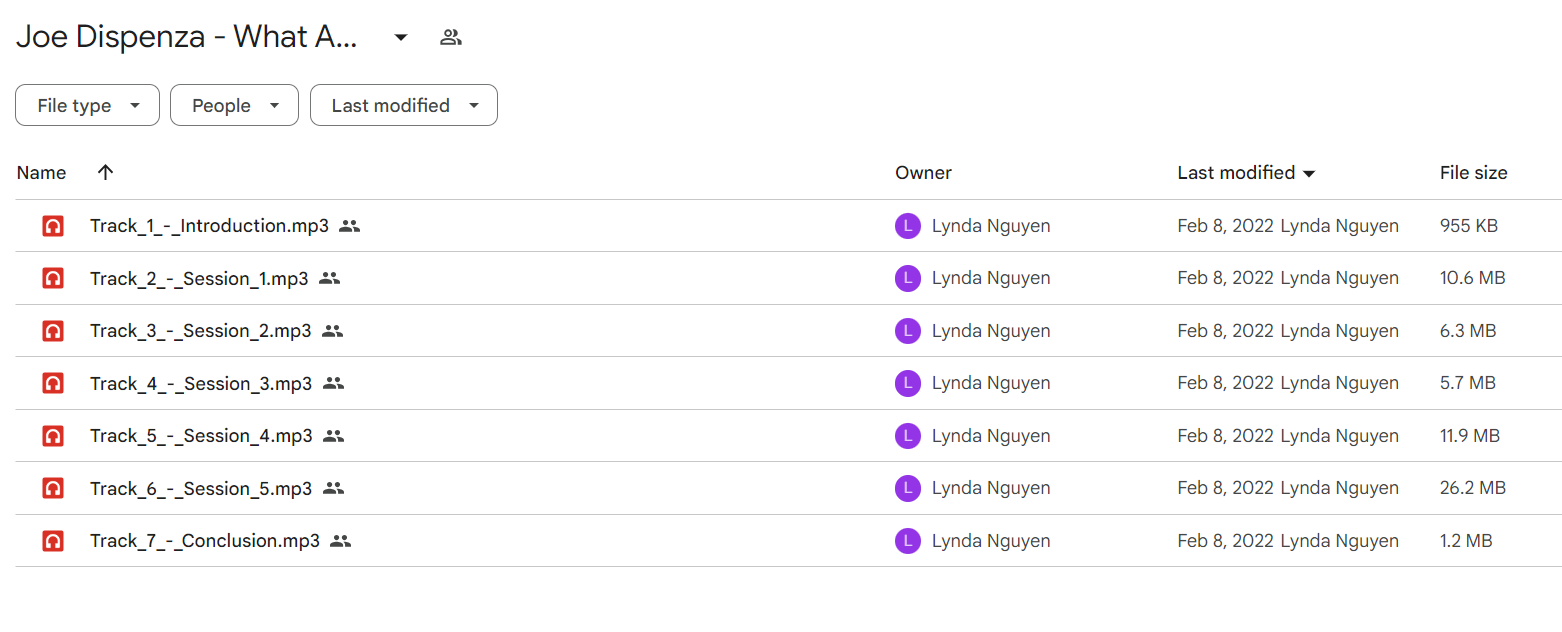
Task: Open the Last modified column sort dropdown
Action: tap(1308, 174)
